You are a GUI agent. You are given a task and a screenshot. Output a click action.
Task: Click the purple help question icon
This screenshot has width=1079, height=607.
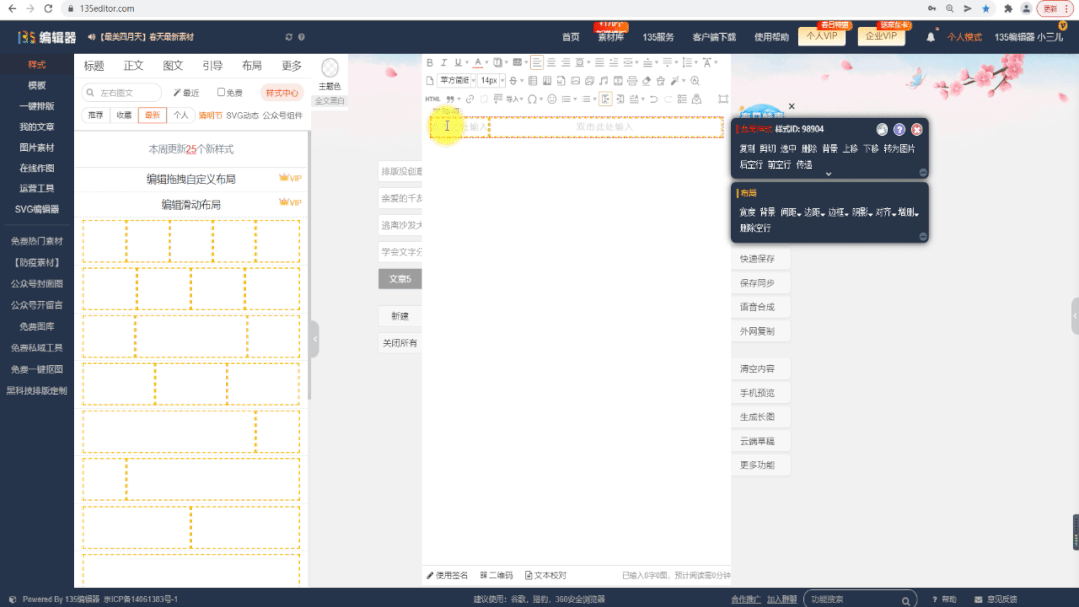899,129
